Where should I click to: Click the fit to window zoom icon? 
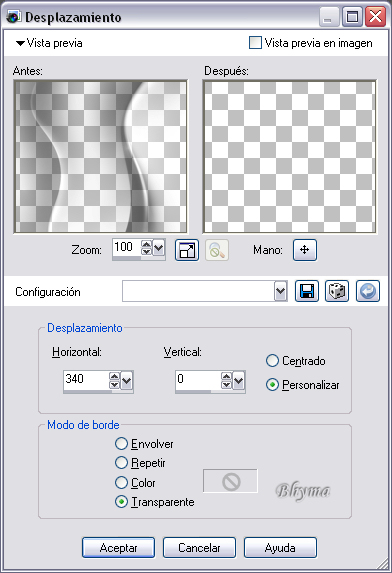[x=187, y=250]
